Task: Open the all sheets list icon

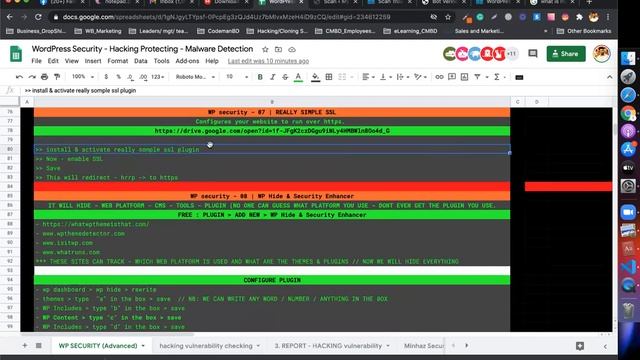Action: click(38, 346)
